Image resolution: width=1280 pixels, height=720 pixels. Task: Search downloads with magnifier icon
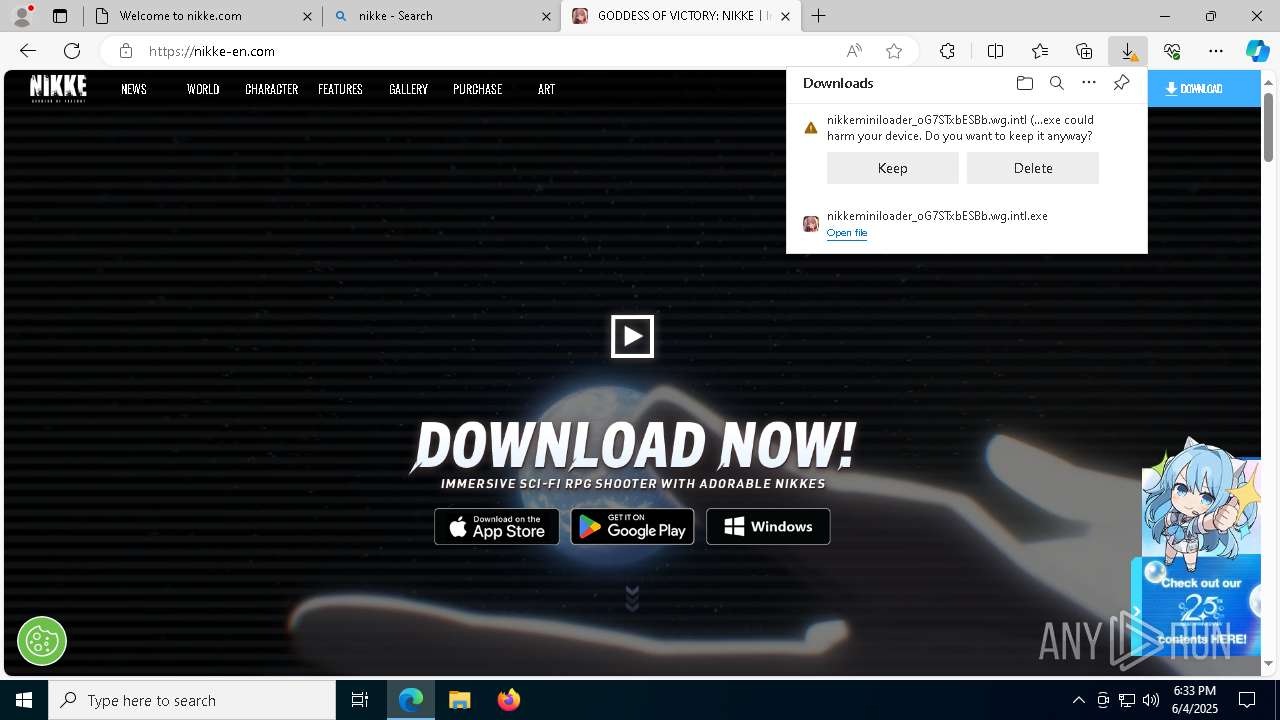(1057, 83)
